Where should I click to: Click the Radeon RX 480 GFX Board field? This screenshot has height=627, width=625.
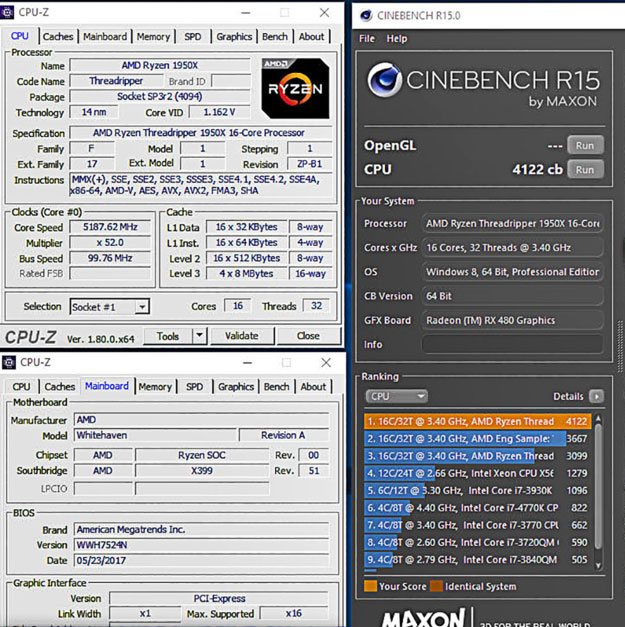(x=512, y=320)
